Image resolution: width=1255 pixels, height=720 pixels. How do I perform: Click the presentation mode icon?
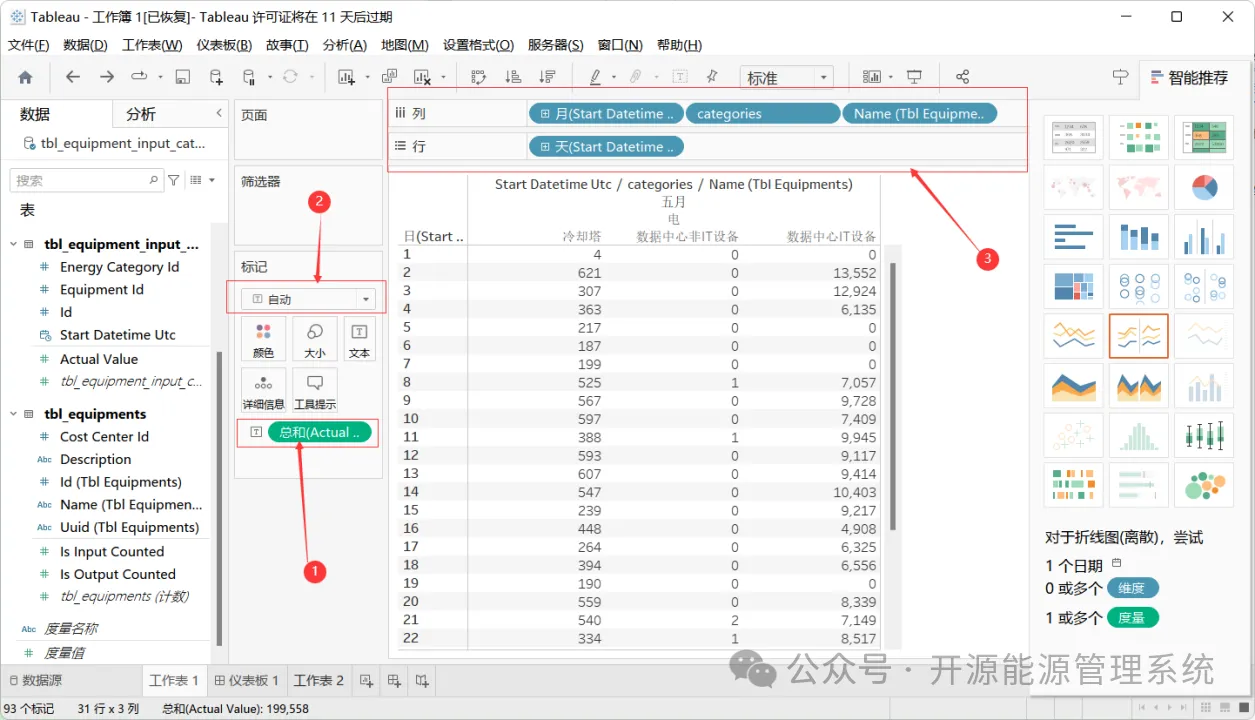tap(914, 77)
